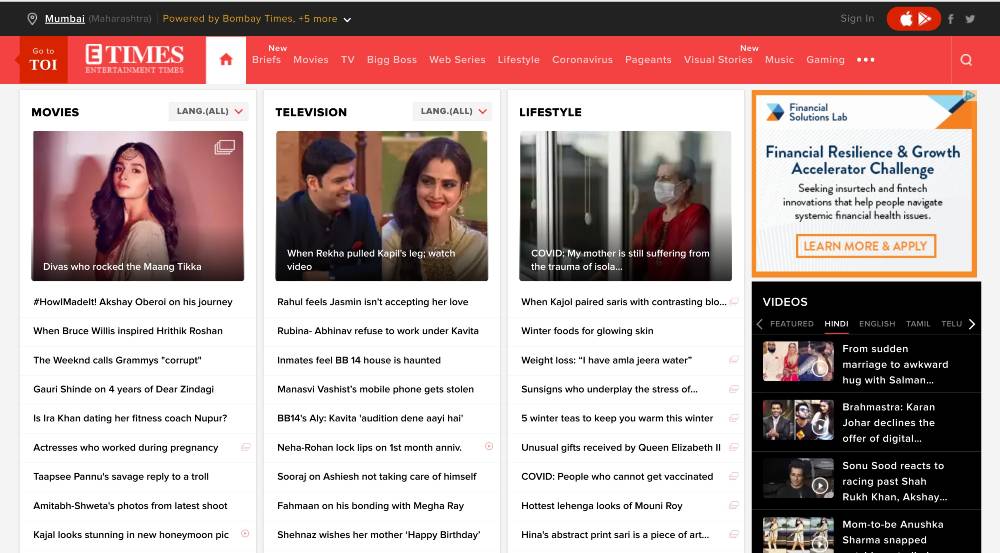1000x553 pixels.
Task: Switch to the TAMIL videos tab
Action: 918,324
